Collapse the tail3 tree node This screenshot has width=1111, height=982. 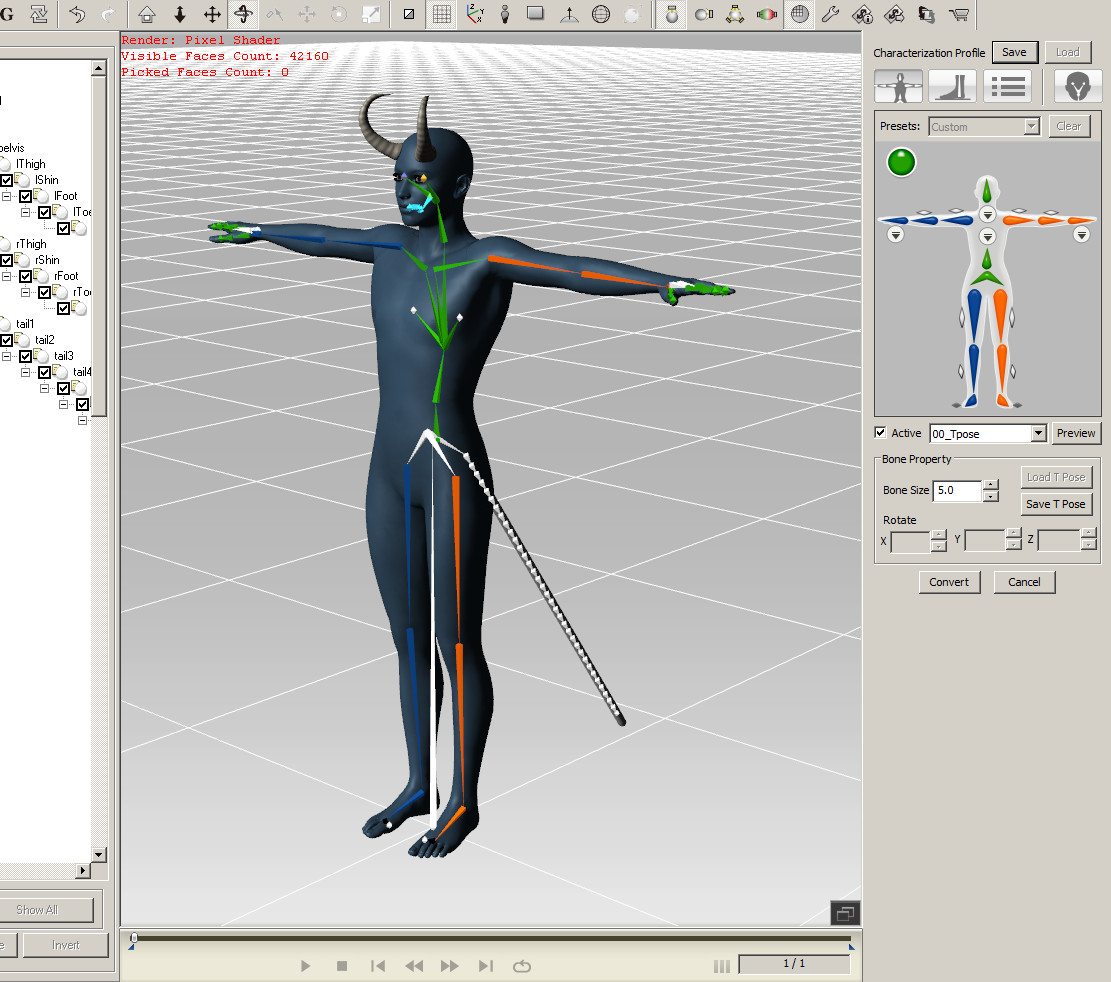[7, 356]
